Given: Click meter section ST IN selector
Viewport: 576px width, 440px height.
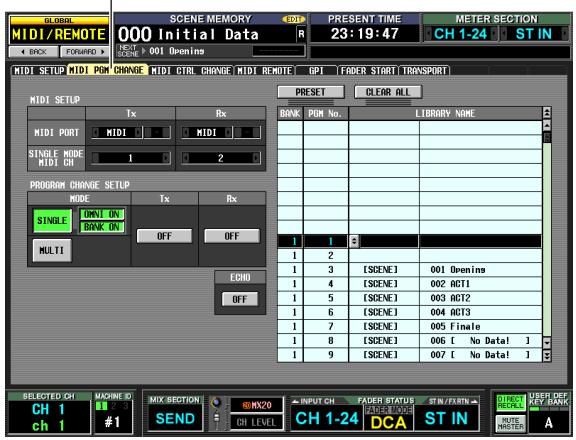Looking at the screenshot, I should coord(534,34).
